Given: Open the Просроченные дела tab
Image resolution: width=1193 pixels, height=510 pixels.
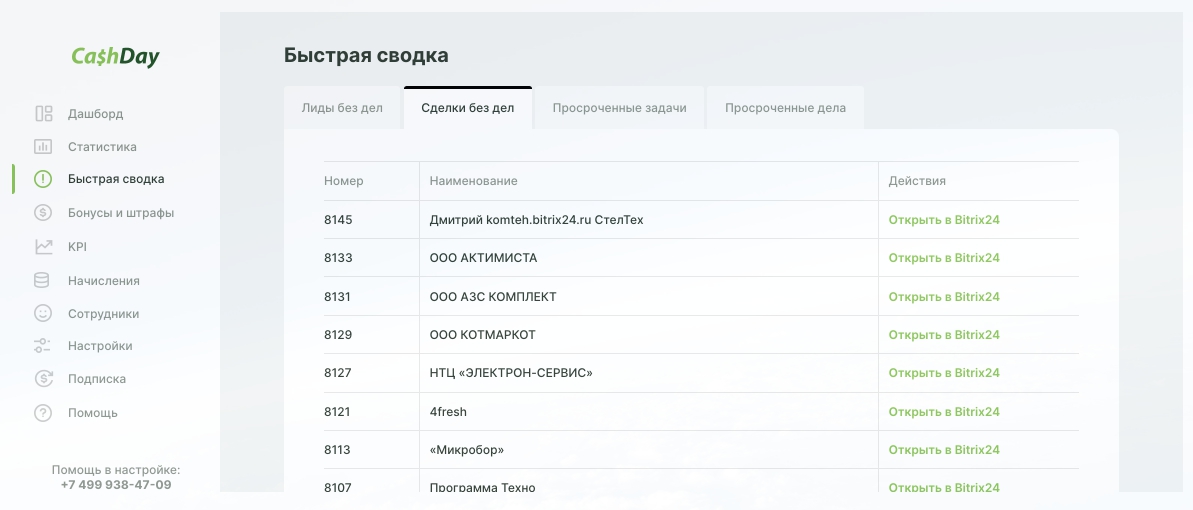Looking at the screenshot, I should point(785,107).
